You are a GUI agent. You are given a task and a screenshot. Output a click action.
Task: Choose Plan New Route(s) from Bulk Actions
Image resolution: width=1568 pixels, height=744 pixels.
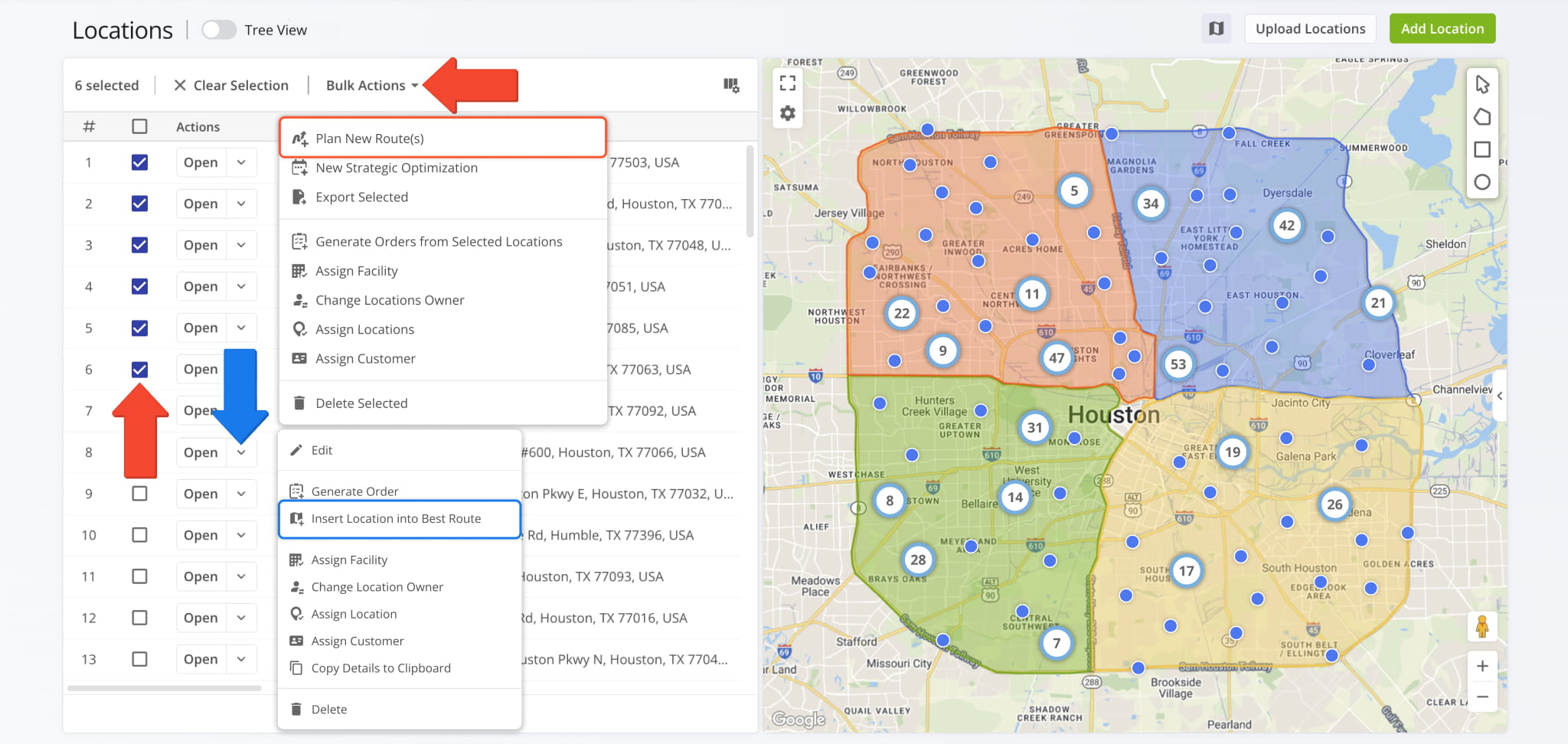443,138
